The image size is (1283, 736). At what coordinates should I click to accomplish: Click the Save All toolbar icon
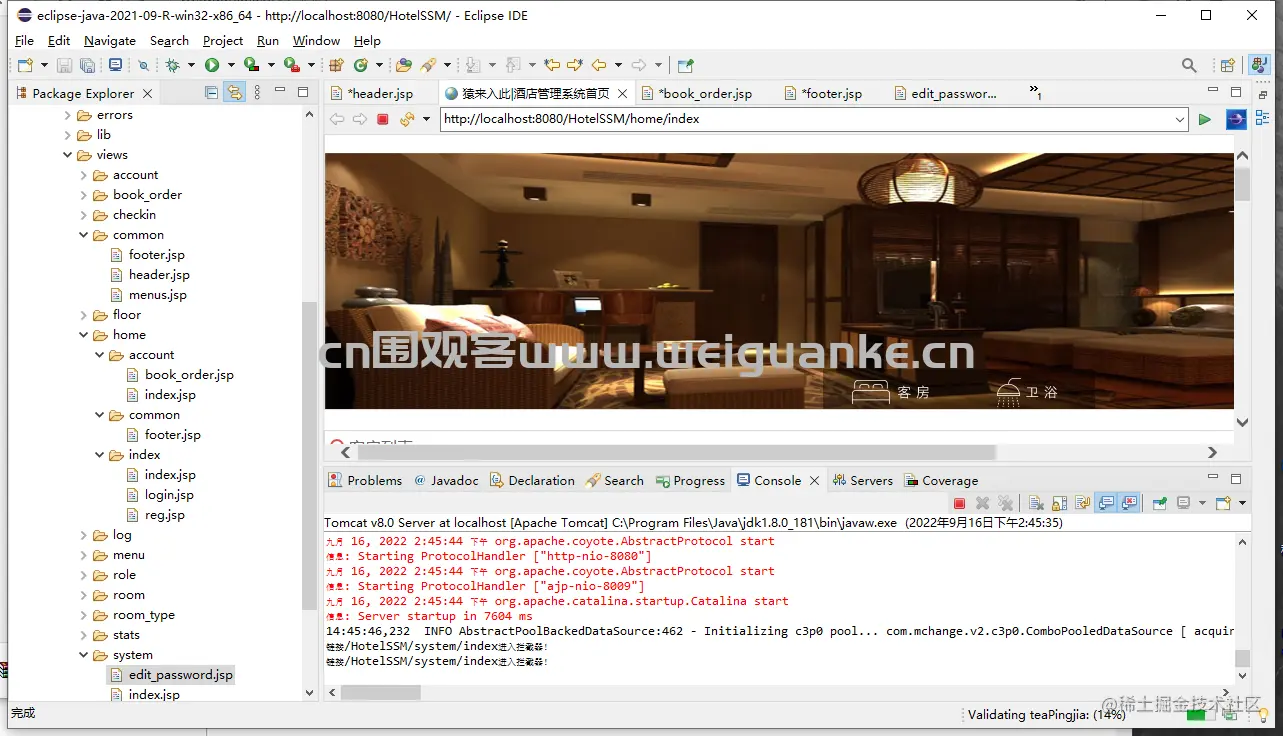click(88, 65)
